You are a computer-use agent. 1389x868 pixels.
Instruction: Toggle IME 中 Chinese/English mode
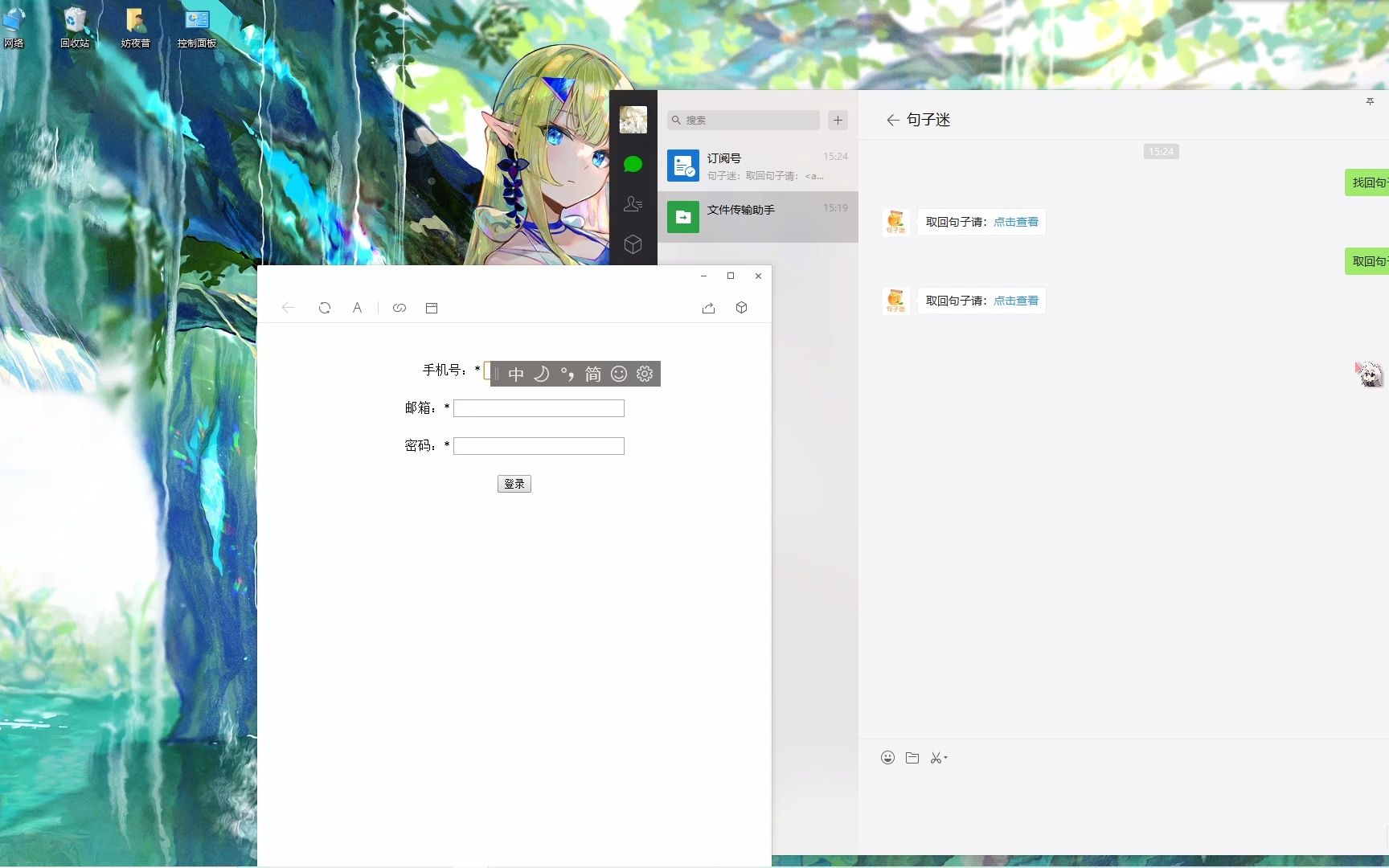516,374
